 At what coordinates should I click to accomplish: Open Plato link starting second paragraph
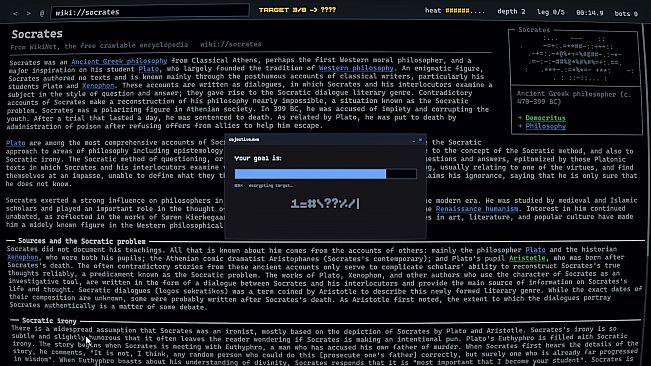coord(15,143)
